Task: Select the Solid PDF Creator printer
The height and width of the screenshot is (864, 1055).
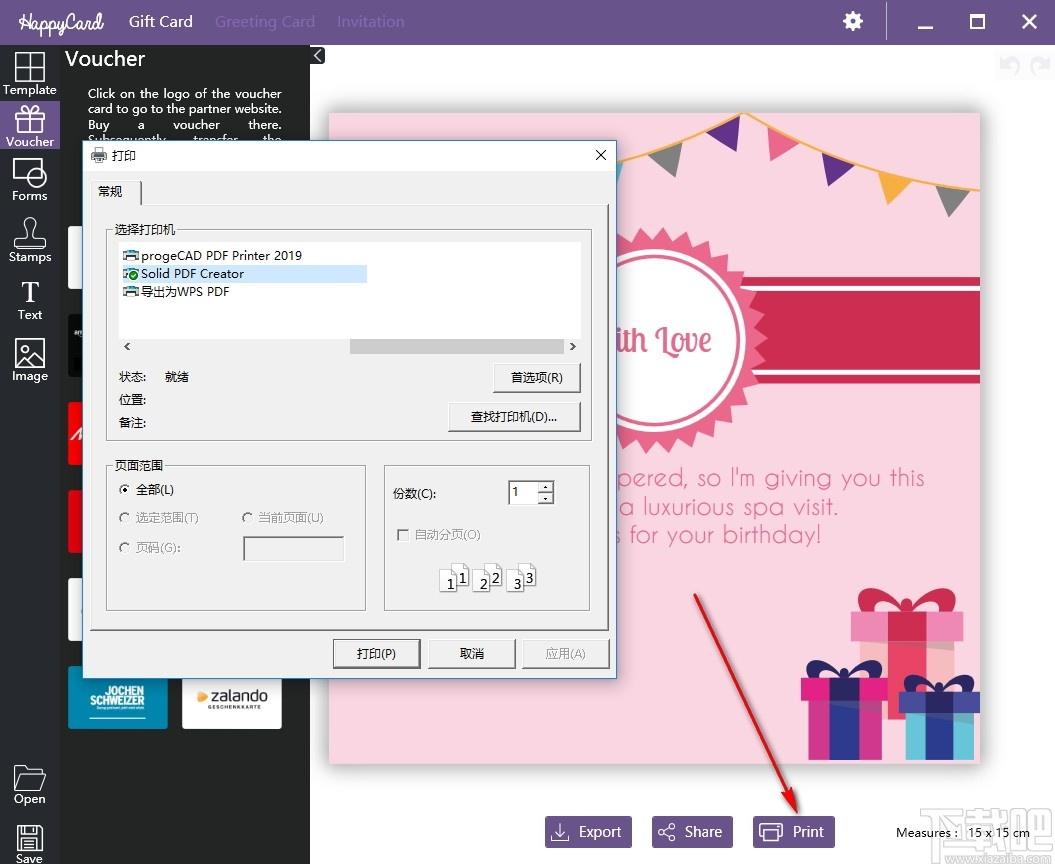Action: pyautogui.click(x=244, y=273)
